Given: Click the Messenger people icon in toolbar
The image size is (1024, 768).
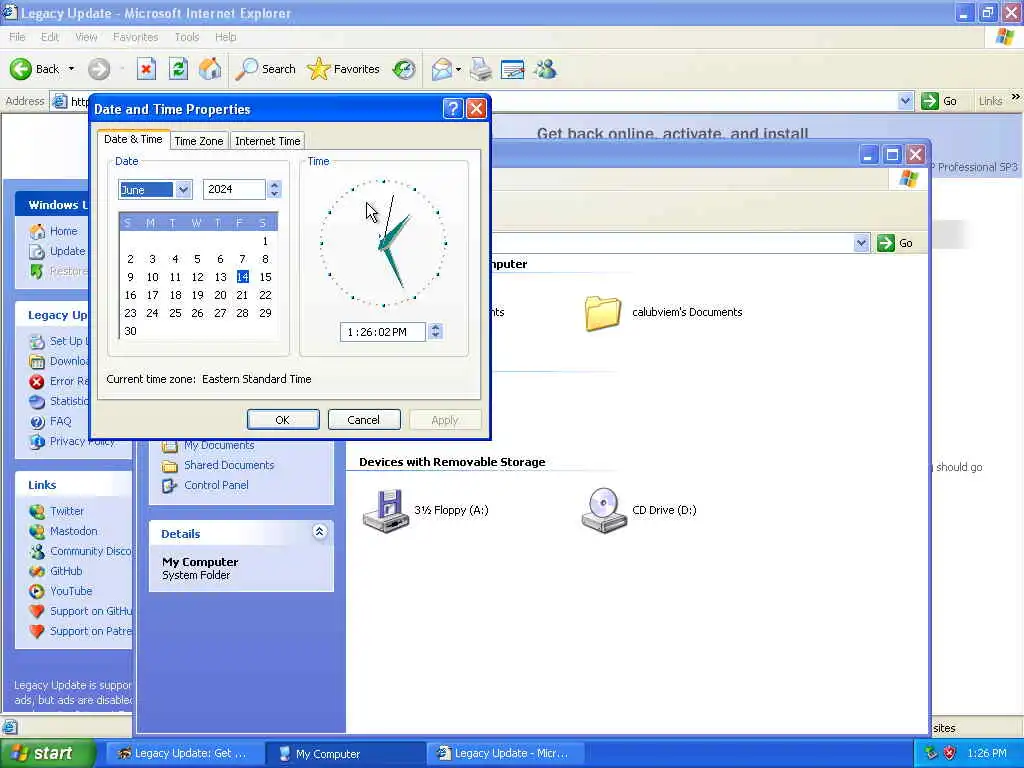Looking at the screenshot, I should point(545,69).
